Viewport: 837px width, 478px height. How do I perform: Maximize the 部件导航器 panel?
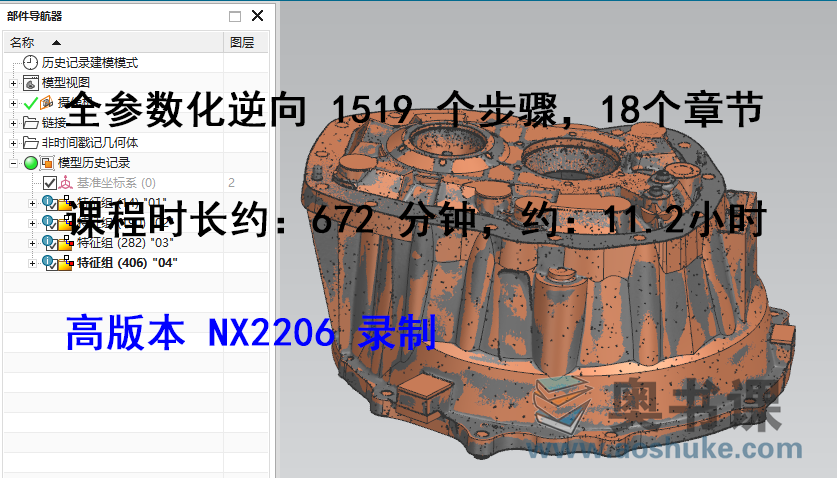click(235, 16)
